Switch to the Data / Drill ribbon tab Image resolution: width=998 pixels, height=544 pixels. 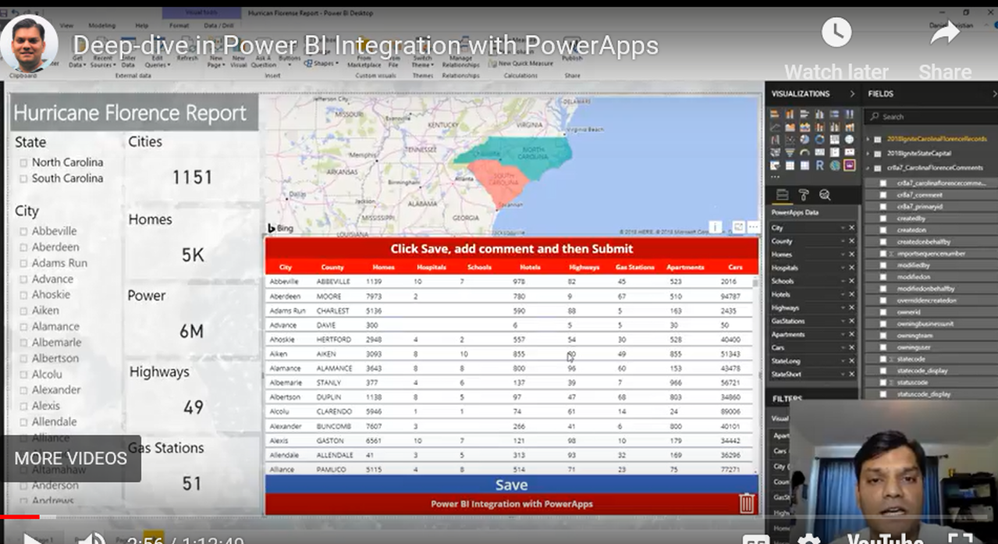(x=218, y=25)
